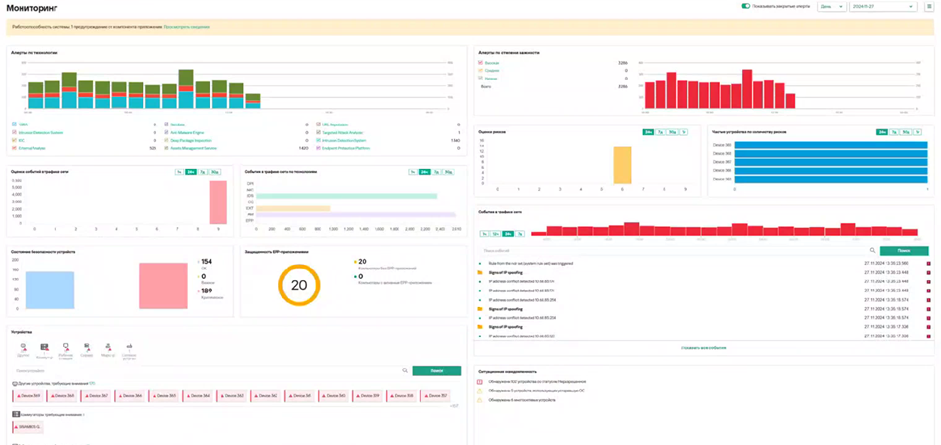Toggle the IOC technology checkbox
941x445 pixels.
[14, 140]
